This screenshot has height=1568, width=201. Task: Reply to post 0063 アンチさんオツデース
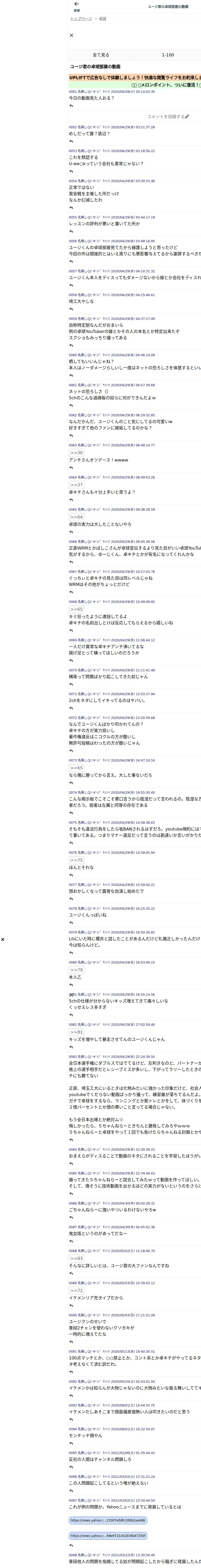[x=71, y=468]
